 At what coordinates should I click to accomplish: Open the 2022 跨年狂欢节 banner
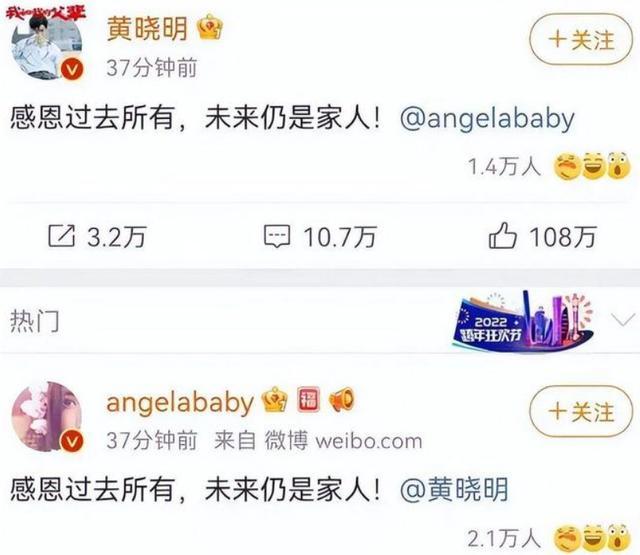click(523, 320)
